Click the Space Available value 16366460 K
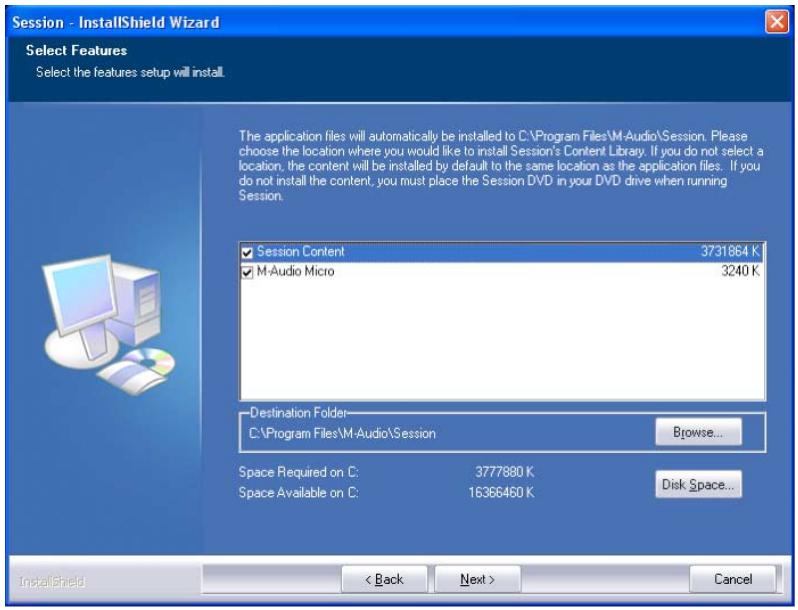Screen dimensions: 798x610 pos(501,492)
